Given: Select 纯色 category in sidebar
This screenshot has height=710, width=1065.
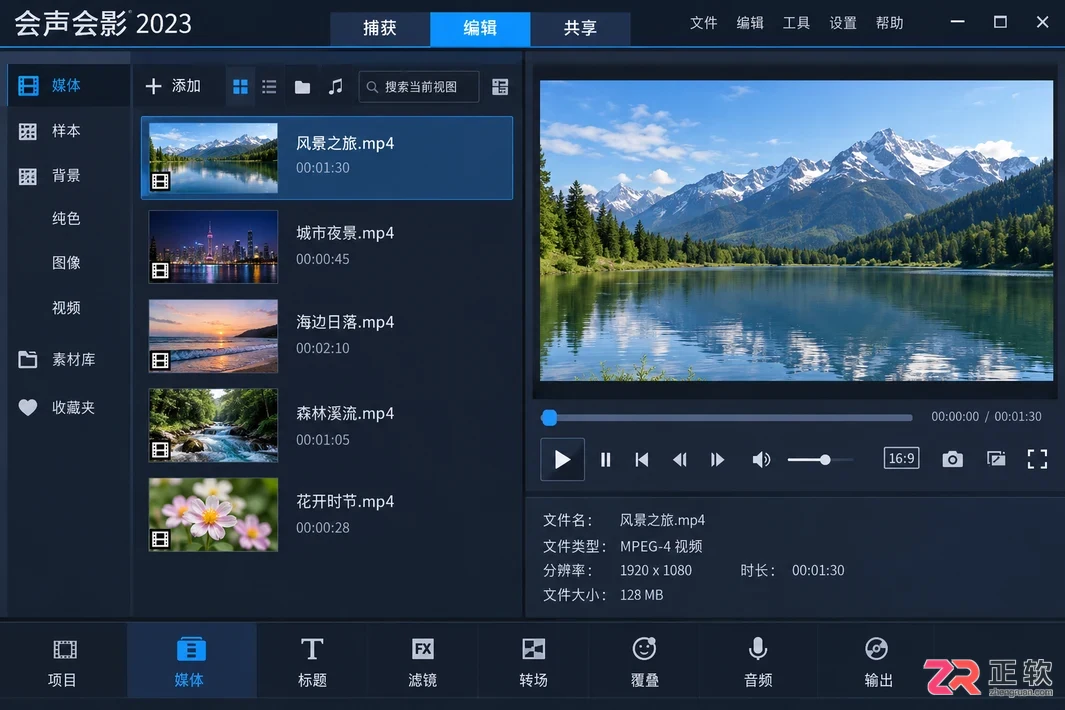Looking at the screenshot, I should (66, 218).
